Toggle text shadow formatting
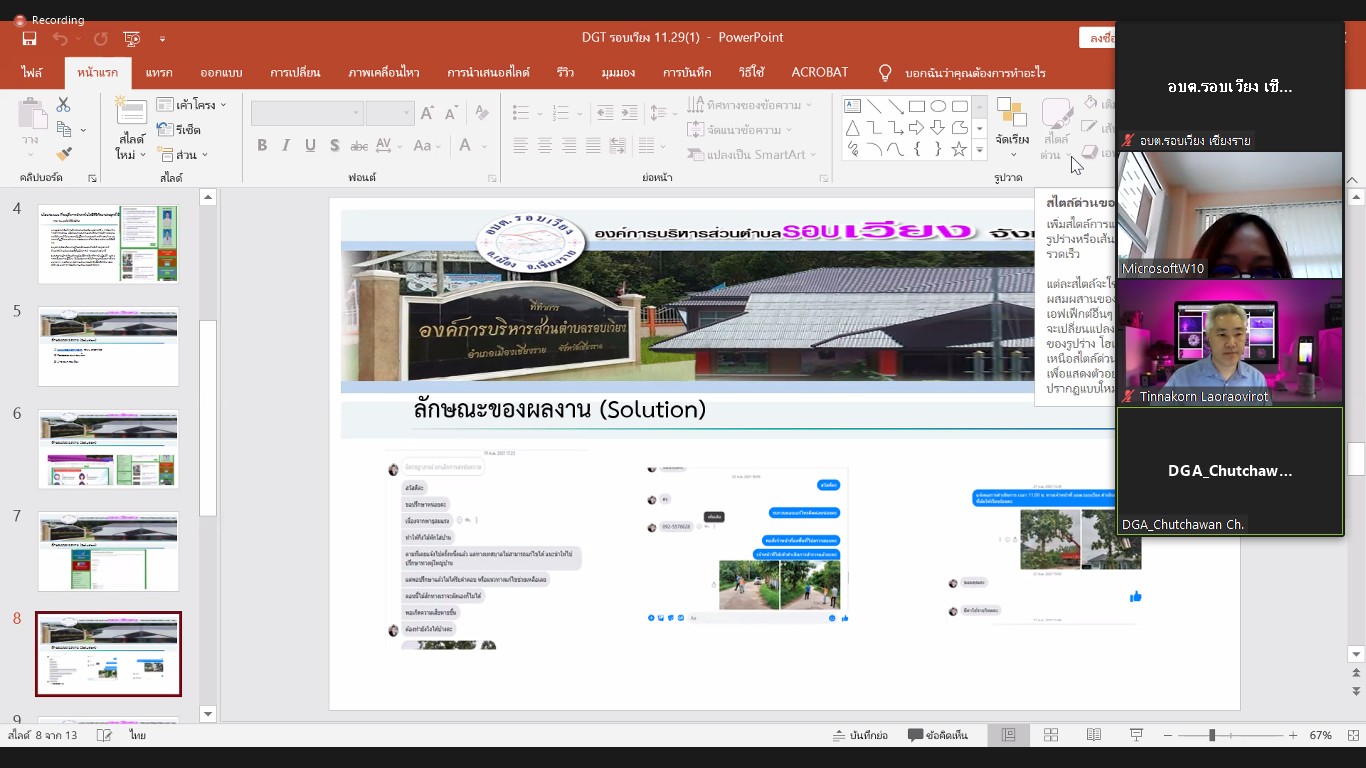Screen dimensions: 1366x768 tap(334, 145)
